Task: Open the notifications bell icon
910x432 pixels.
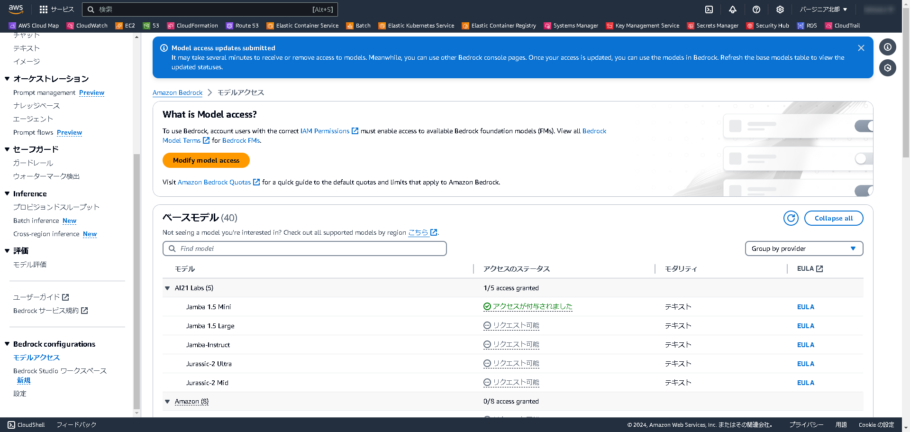Action: click(732, 9)
